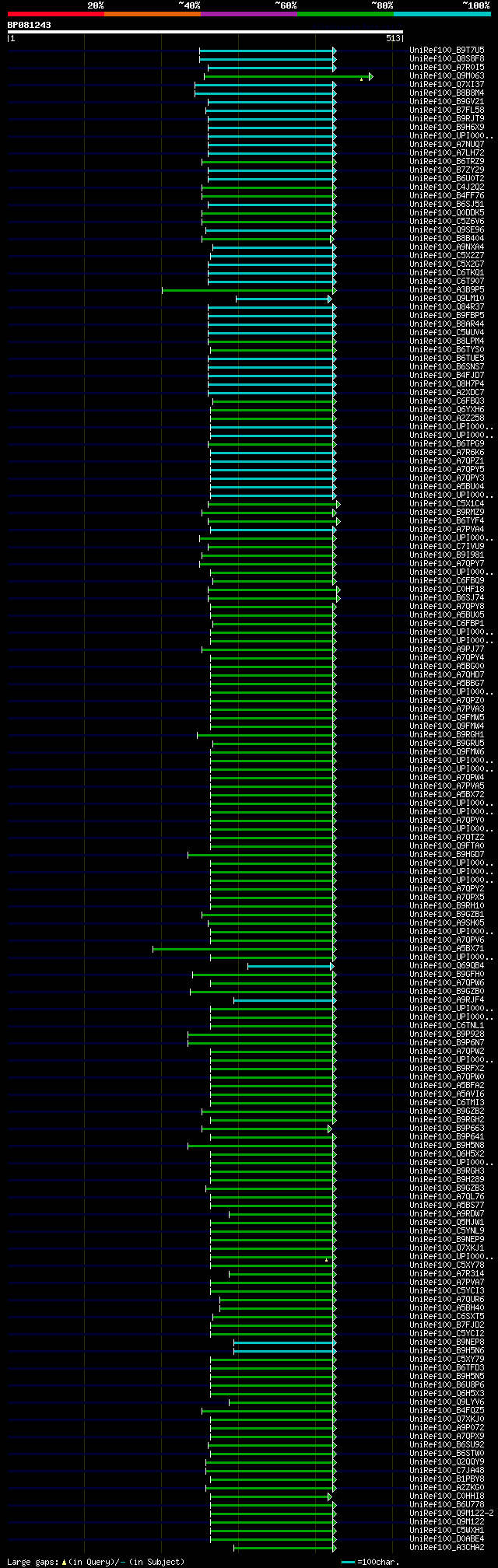
Task: Select label UniRef100_Q9FTA0
Action: [447, 845]
